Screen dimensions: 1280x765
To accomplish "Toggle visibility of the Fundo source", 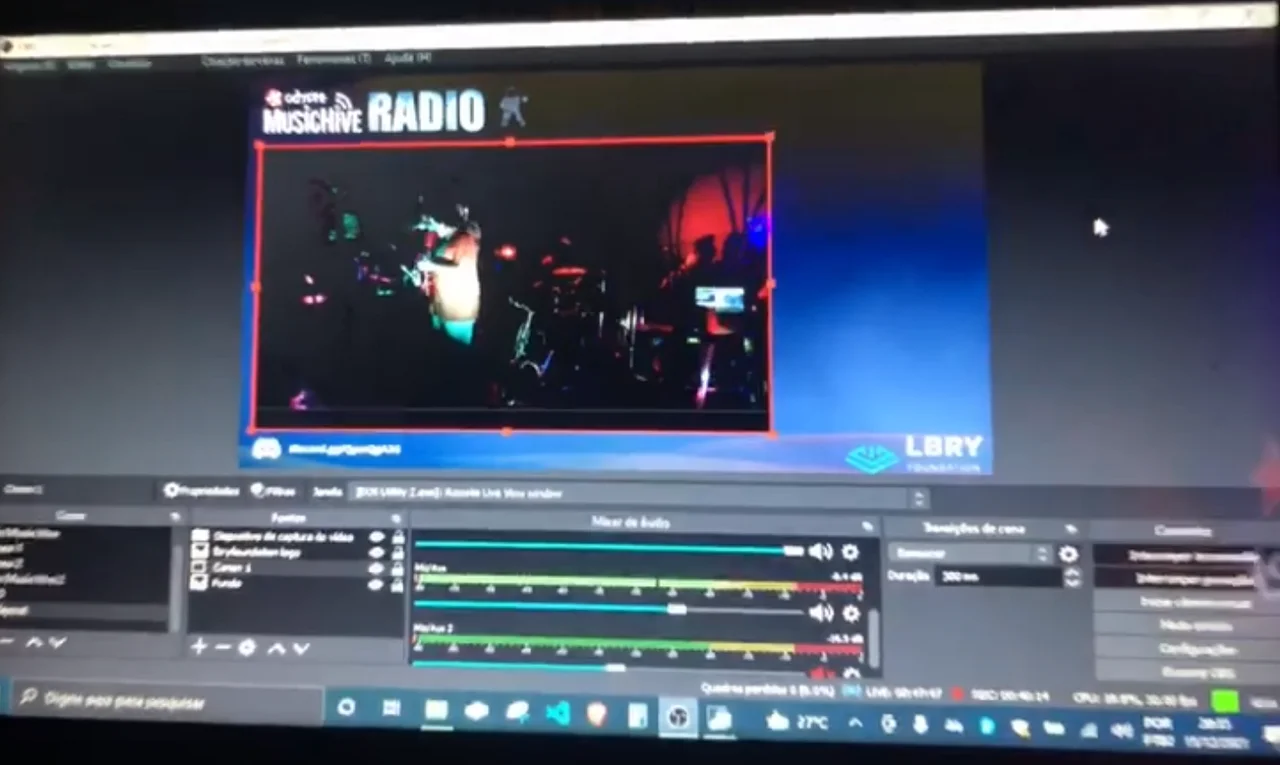I will coord(377,584).
